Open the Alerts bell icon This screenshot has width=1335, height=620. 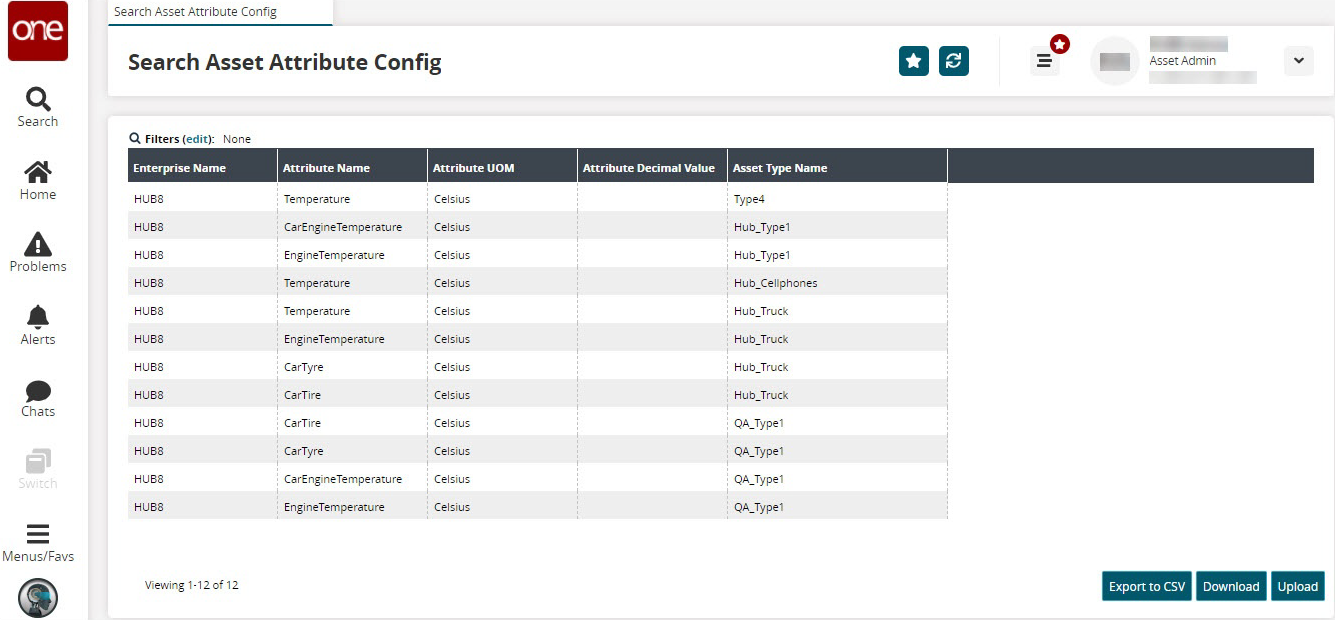38,325
